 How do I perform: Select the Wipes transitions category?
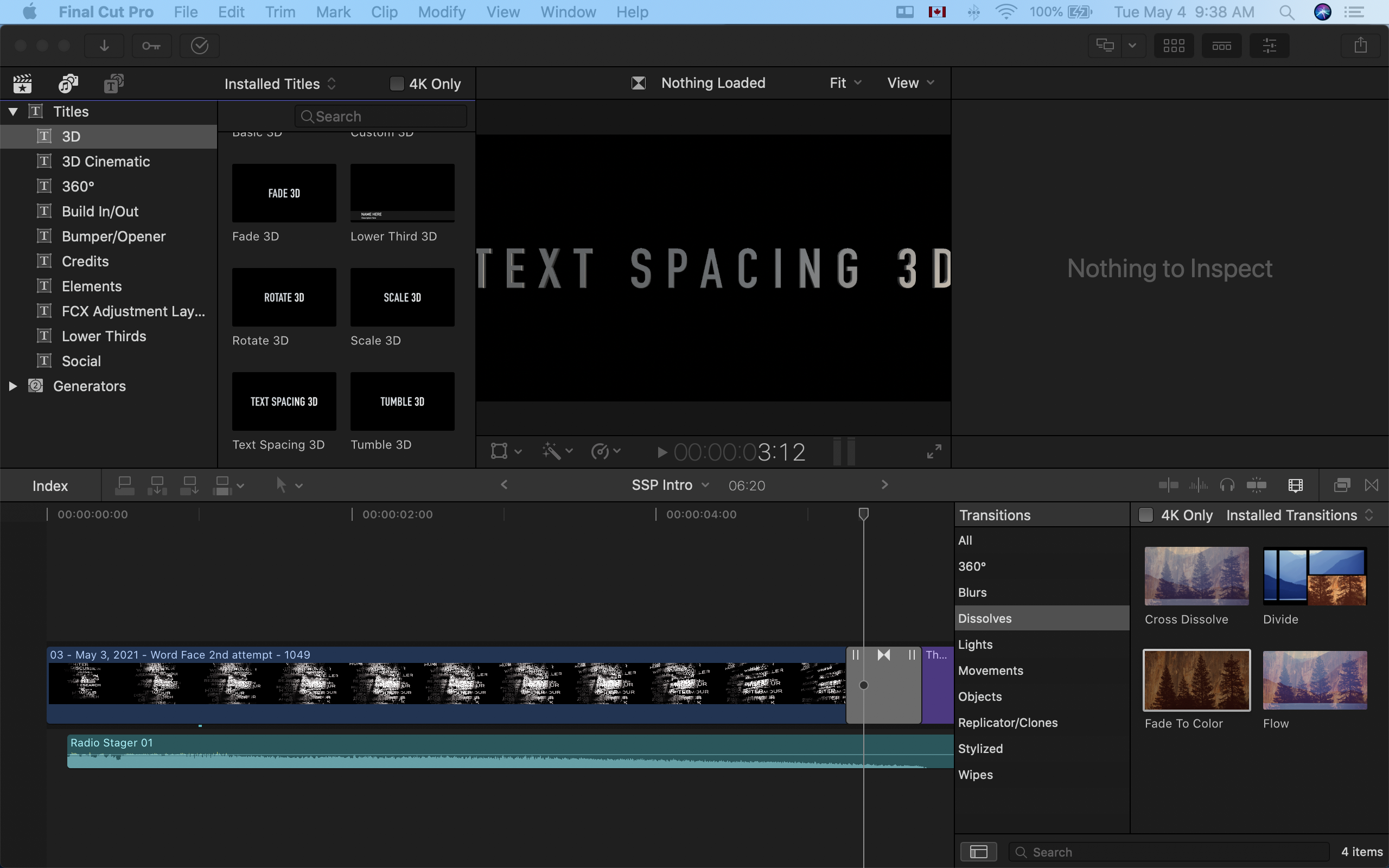pyautogui.click(x=1042, y=775)
